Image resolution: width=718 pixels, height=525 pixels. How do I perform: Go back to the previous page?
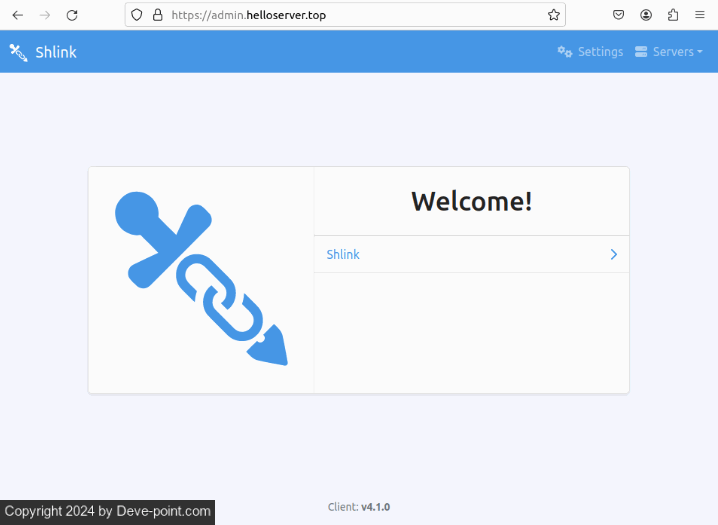[x=17, y=15]
